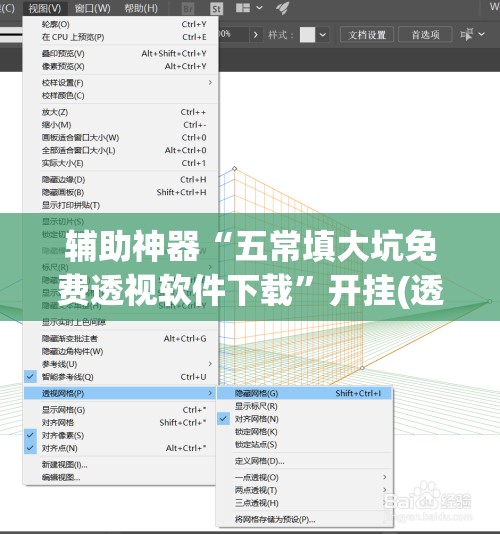Choose 隐藏边角构件(W) menu item

tap(120, 351)
